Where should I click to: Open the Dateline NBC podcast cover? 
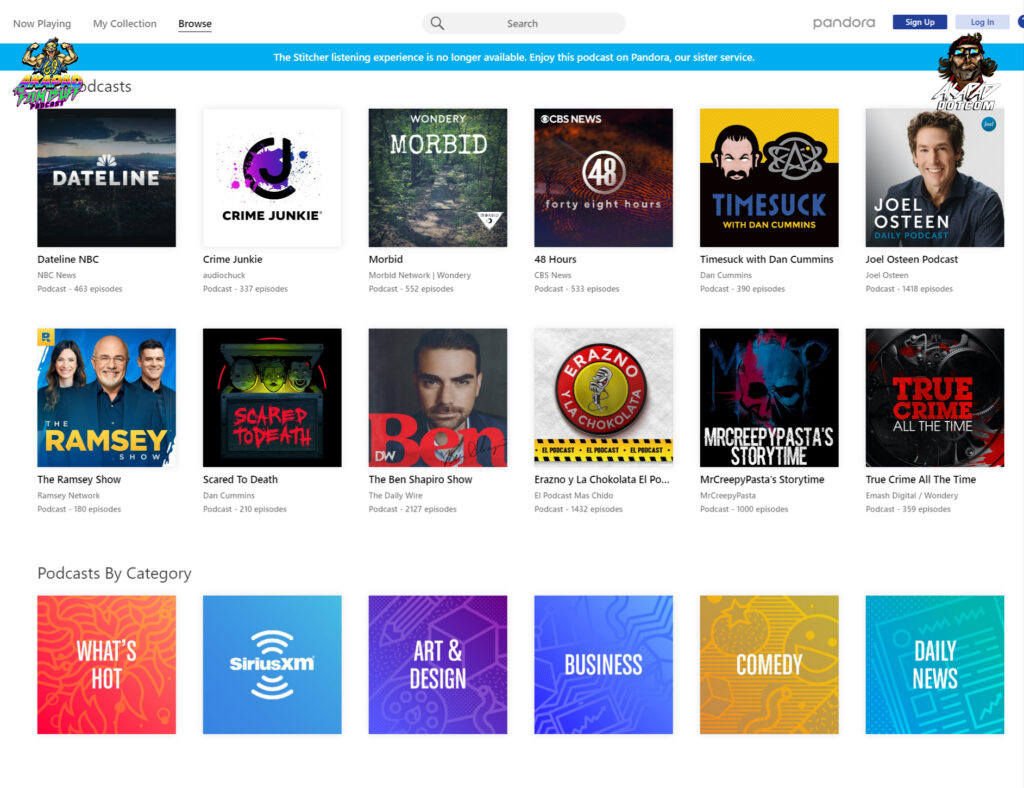tap(106, 178)
